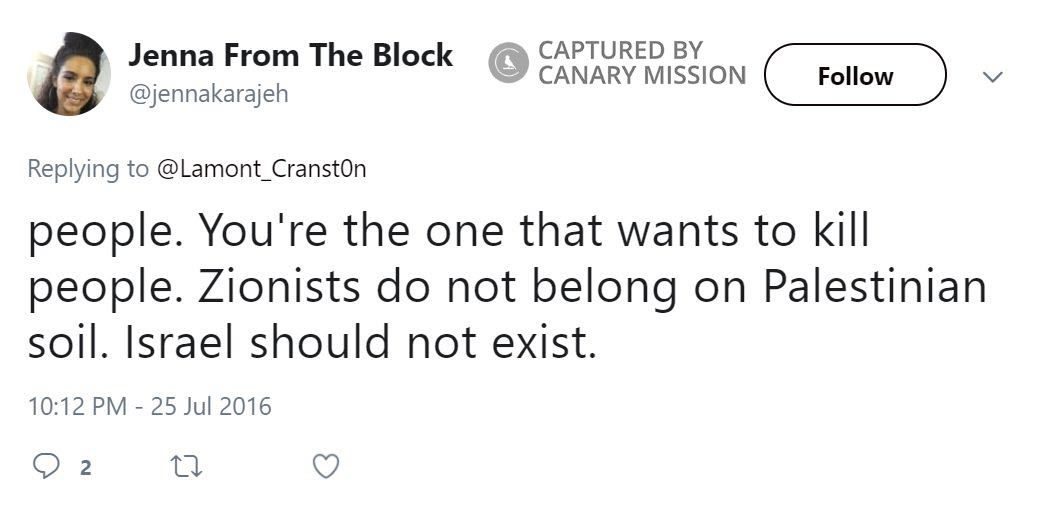
Task: Click the '25 Jul 2016' date text
Action: 211,407
